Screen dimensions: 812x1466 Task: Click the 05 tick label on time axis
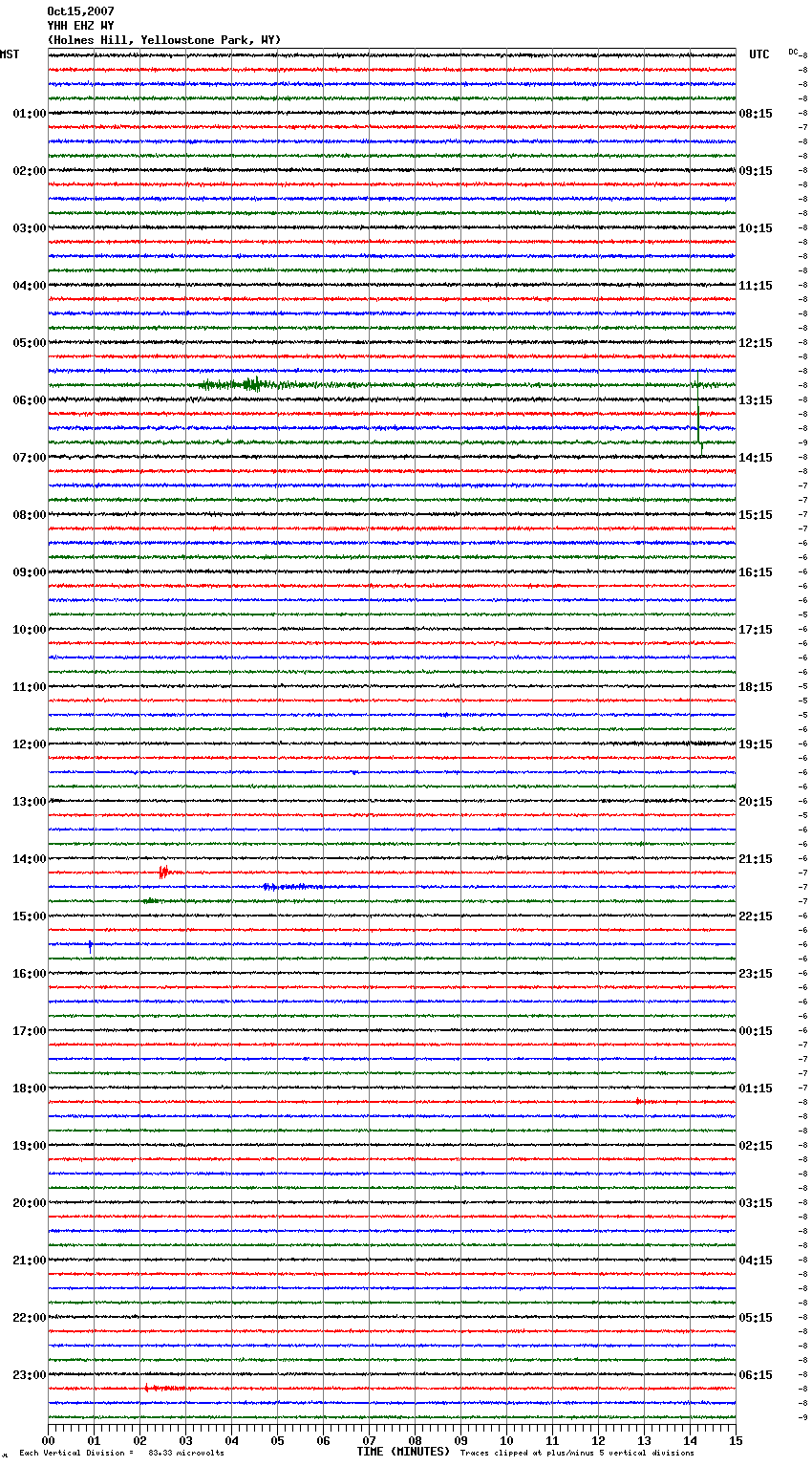point(277,1440)
